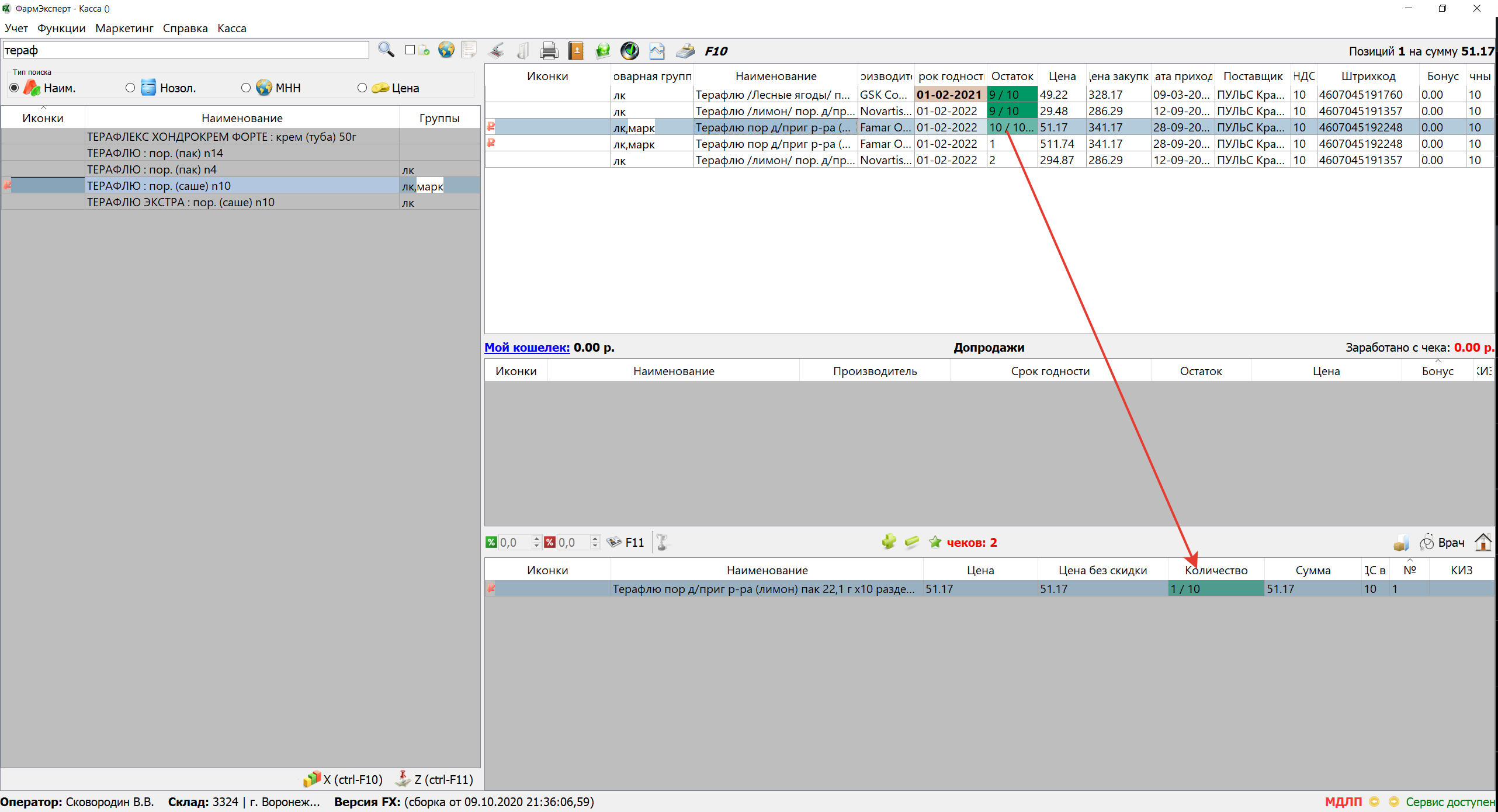Decrease the red percent discount spinner
Screen dimensions: 1498x812
click(x=595, y=546)
